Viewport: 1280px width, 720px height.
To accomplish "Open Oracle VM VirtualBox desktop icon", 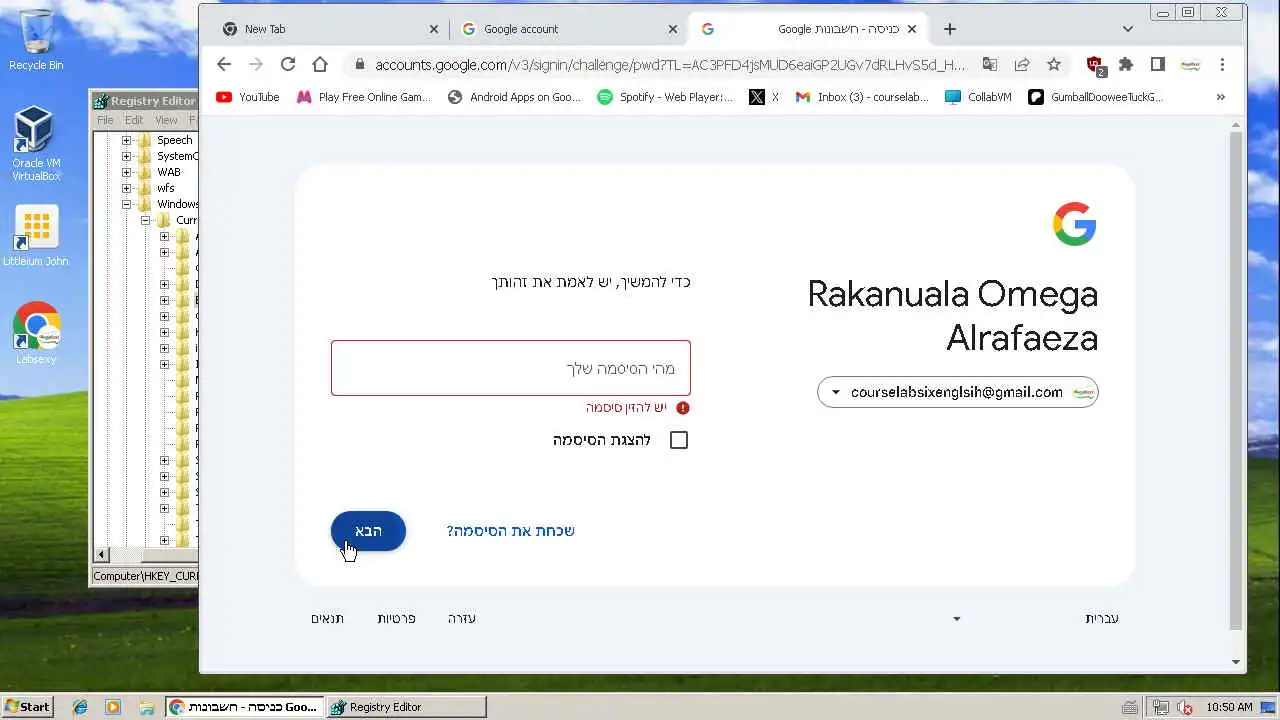I will point(36,145).
